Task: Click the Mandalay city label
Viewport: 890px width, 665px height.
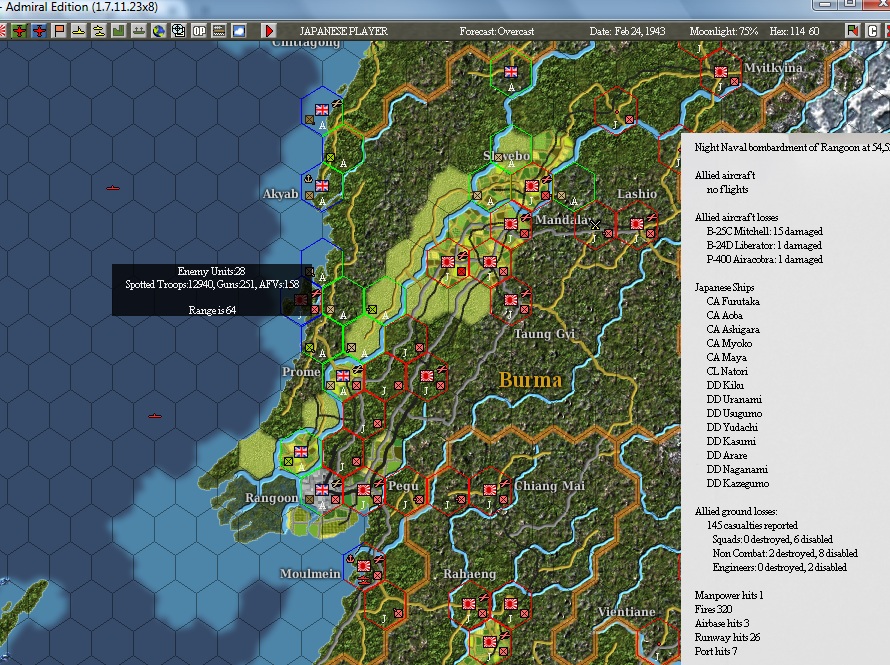Action: (562, 220)
